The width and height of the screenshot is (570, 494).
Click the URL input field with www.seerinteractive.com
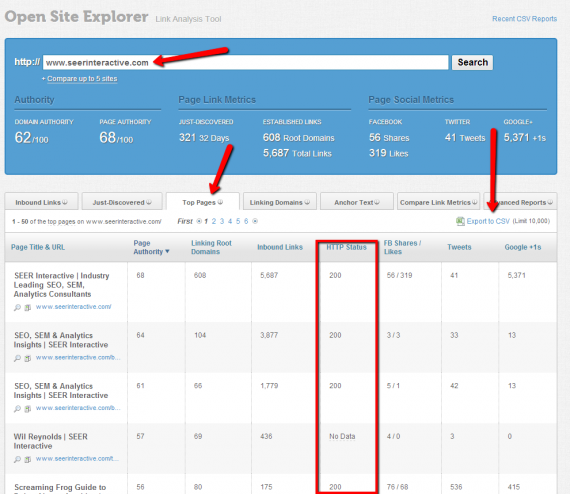(x=245, y=62)
